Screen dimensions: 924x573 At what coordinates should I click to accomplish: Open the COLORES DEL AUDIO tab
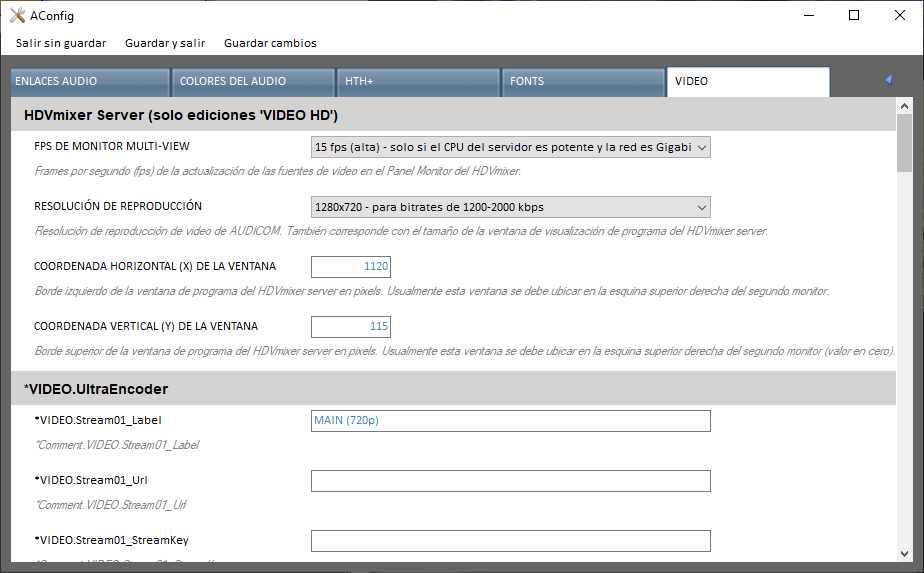[x=253, y=81]
